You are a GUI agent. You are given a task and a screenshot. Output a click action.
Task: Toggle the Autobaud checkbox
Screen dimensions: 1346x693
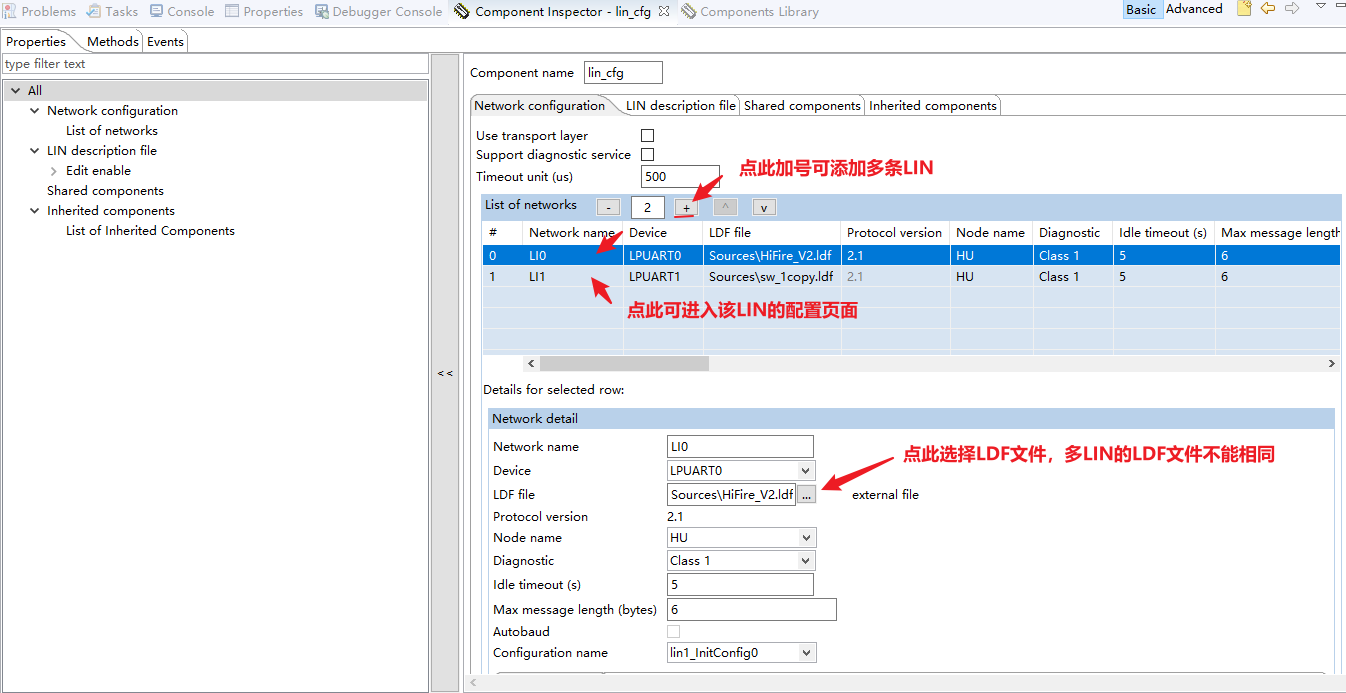click(x=673, y=631)
